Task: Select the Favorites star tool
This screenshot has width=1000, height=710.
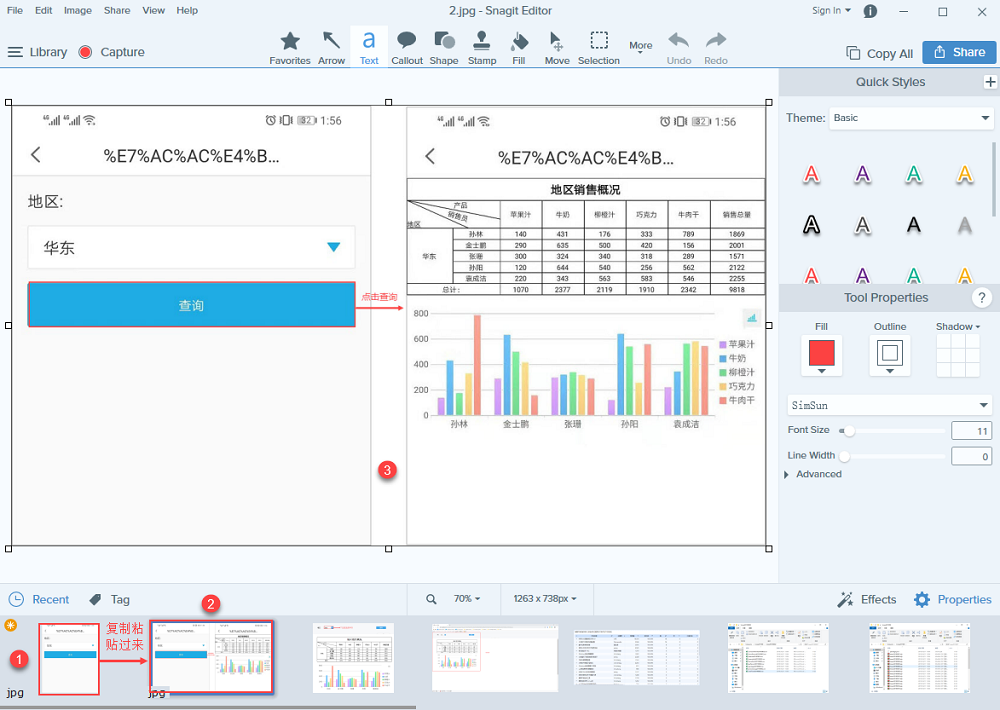Action: 290,48
